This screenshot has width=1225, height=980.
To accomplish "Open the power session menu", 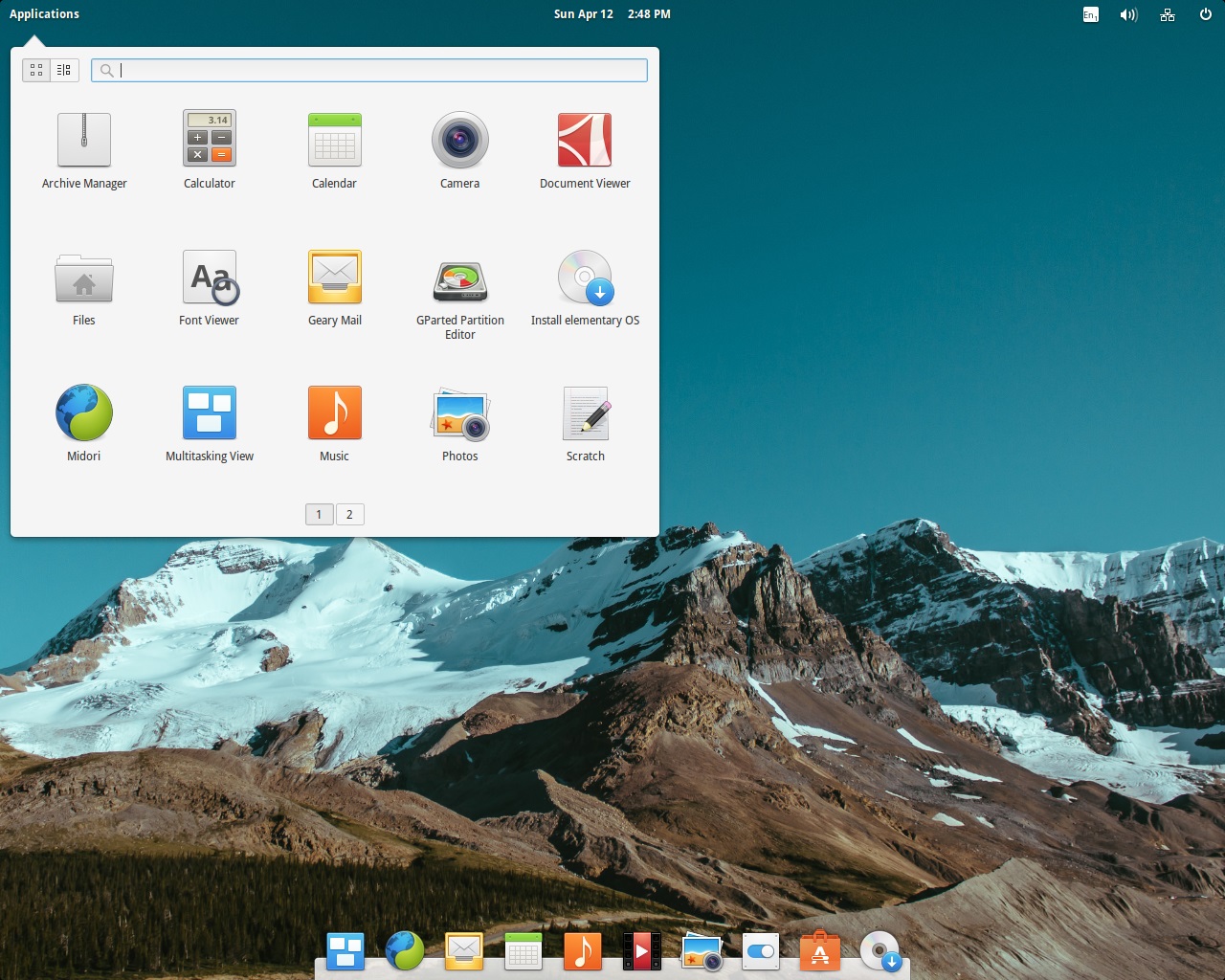I will 1205,14.
